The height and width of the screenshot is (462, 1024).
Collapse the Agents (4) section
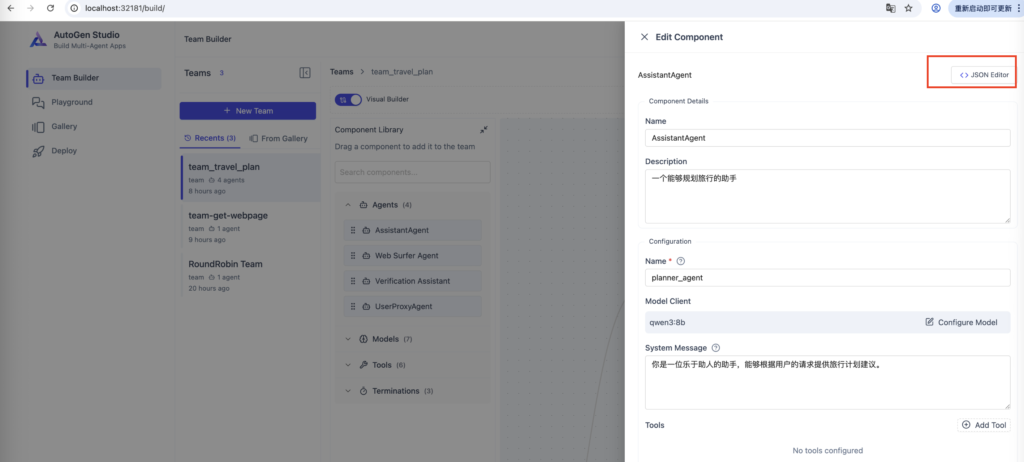pyautogui.click(x=348, y=205)
